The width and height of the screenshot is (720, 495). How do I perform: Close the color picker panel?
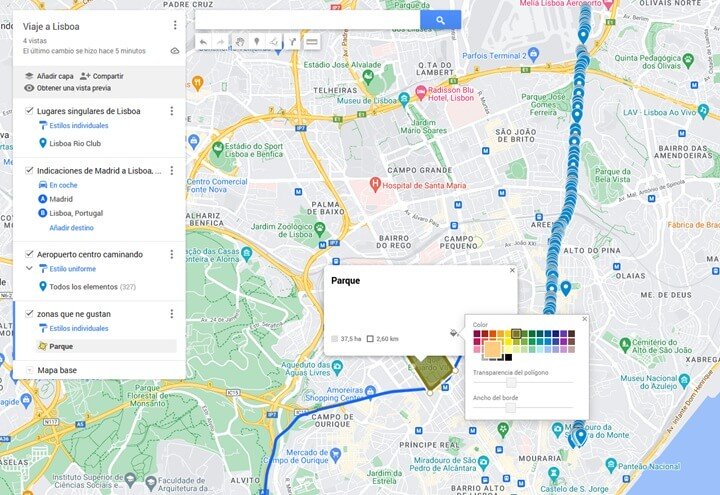(x=584, y=319)
